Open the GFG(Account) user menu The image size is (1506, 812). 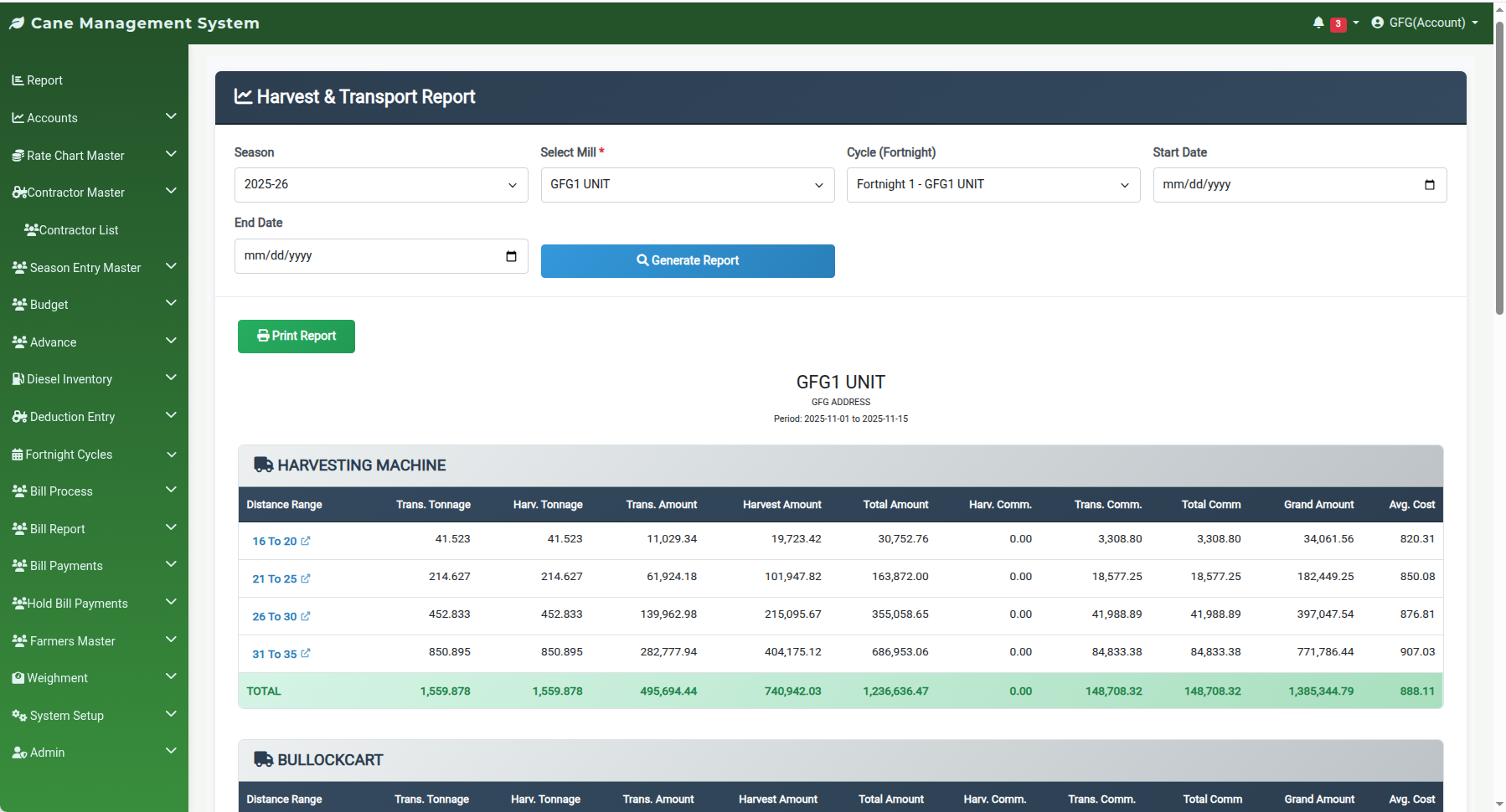point(1425,23)
